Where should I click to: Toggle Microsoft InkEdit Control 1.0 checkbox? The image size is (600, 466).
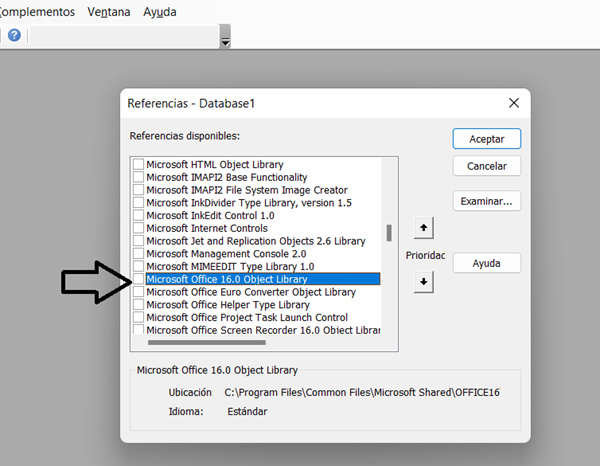pyautogui.click(x=139, y=216)
